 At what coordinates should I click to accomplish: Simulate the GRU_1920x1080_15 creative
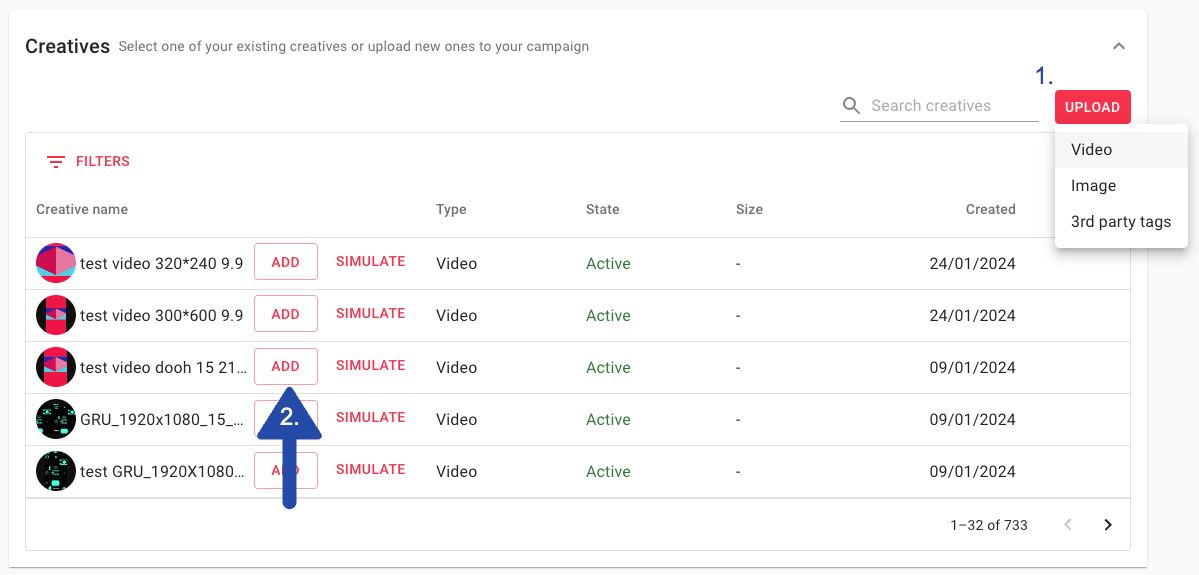tap(370, 418)
